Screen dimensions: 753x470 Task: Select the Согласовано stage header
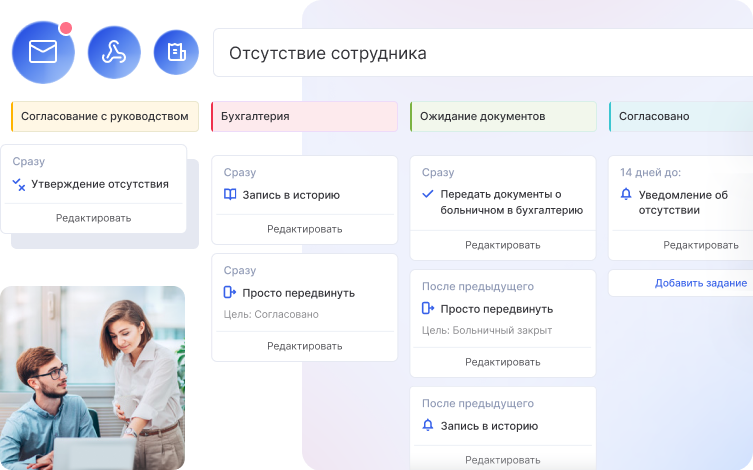coord(680,116)
